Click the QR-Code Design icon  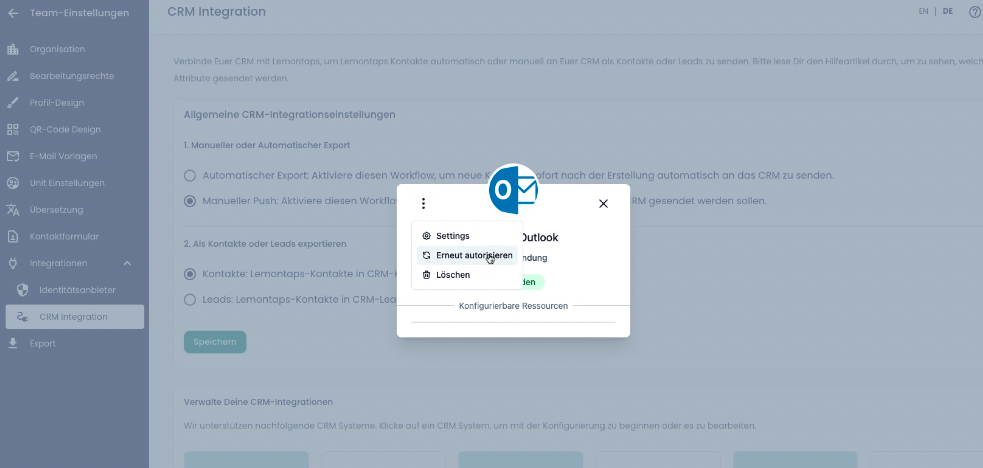click(13, 130)
